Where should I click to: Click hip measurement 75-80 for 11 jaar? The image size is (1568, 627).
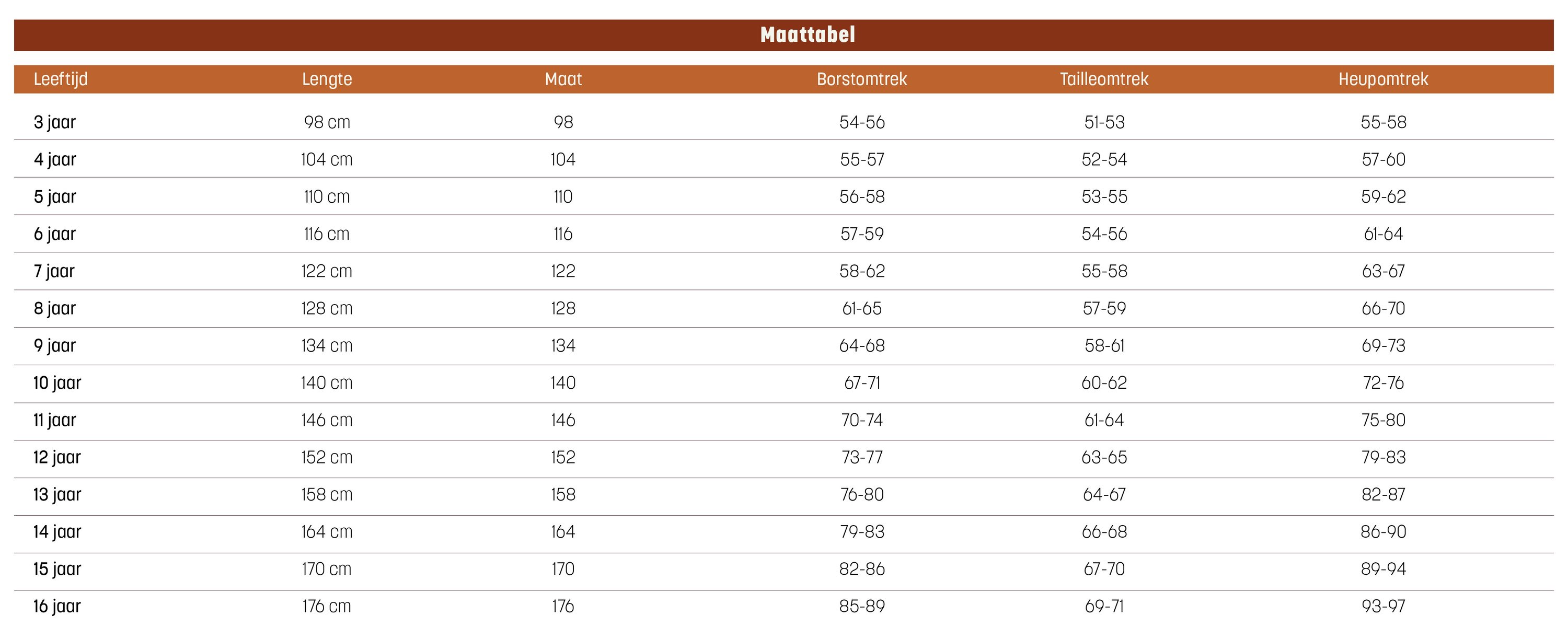pyautogui.click(x=1383, y=420)
